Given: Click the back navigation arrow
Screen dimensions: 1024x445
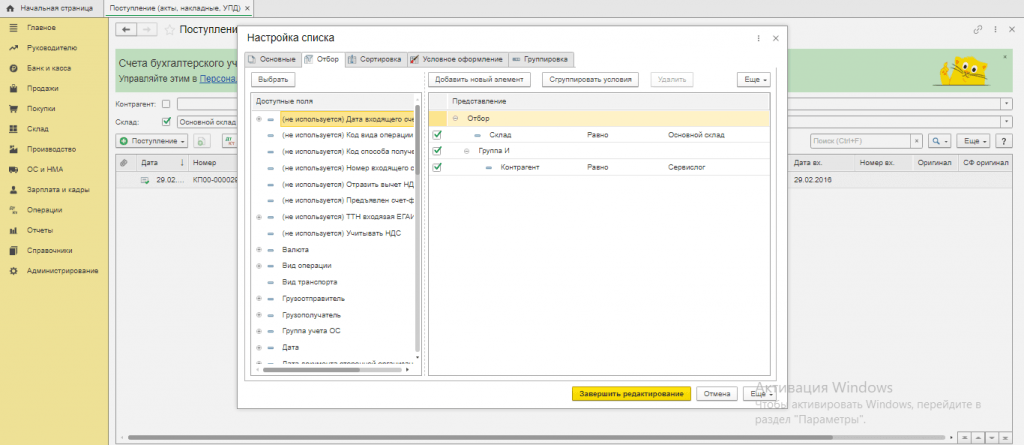Looking at the screenshot, I should pos(127,31).
